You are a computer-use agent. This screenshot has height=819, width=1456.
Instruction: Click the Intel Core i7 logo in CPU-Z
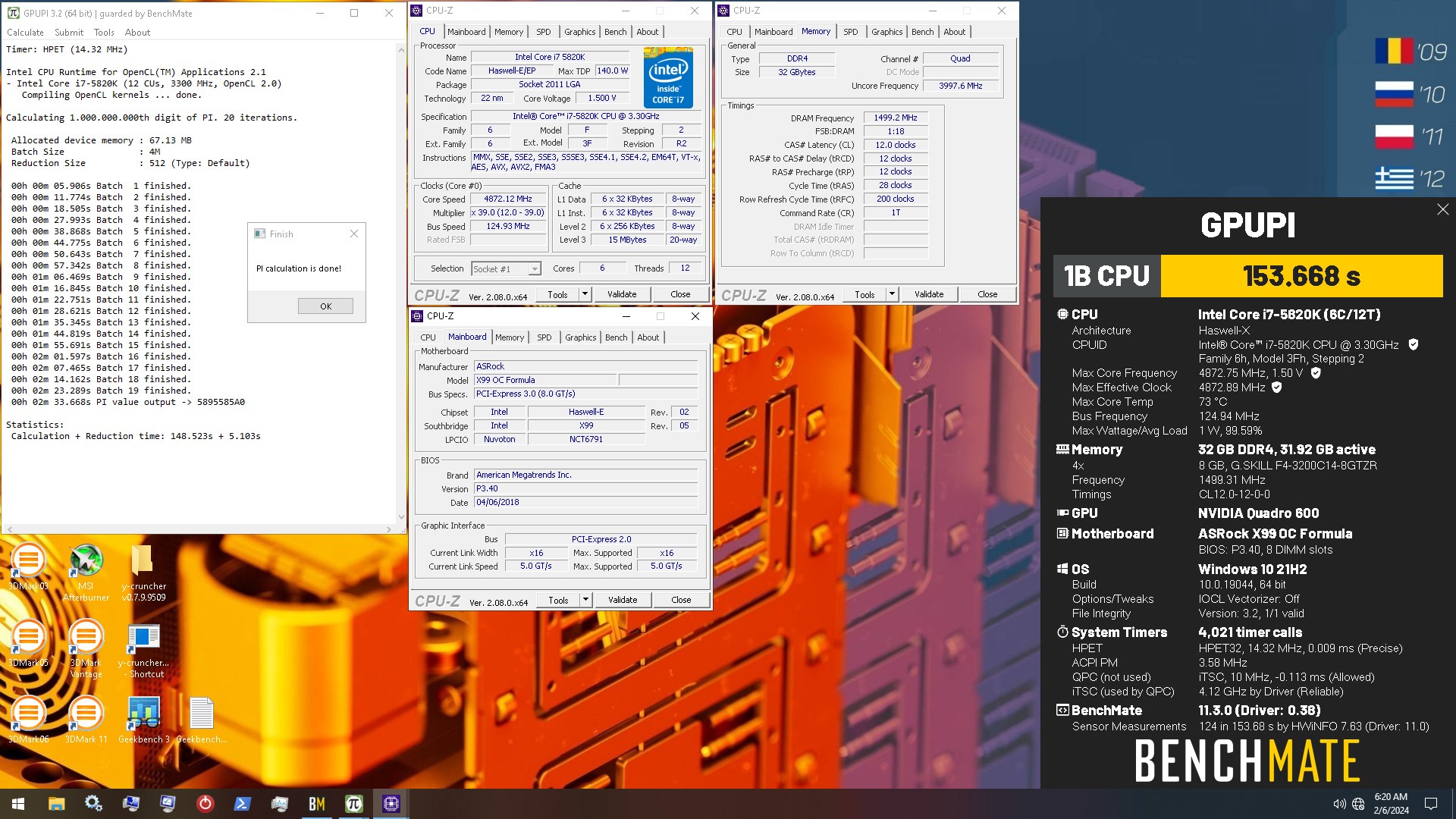click(668, 77)
